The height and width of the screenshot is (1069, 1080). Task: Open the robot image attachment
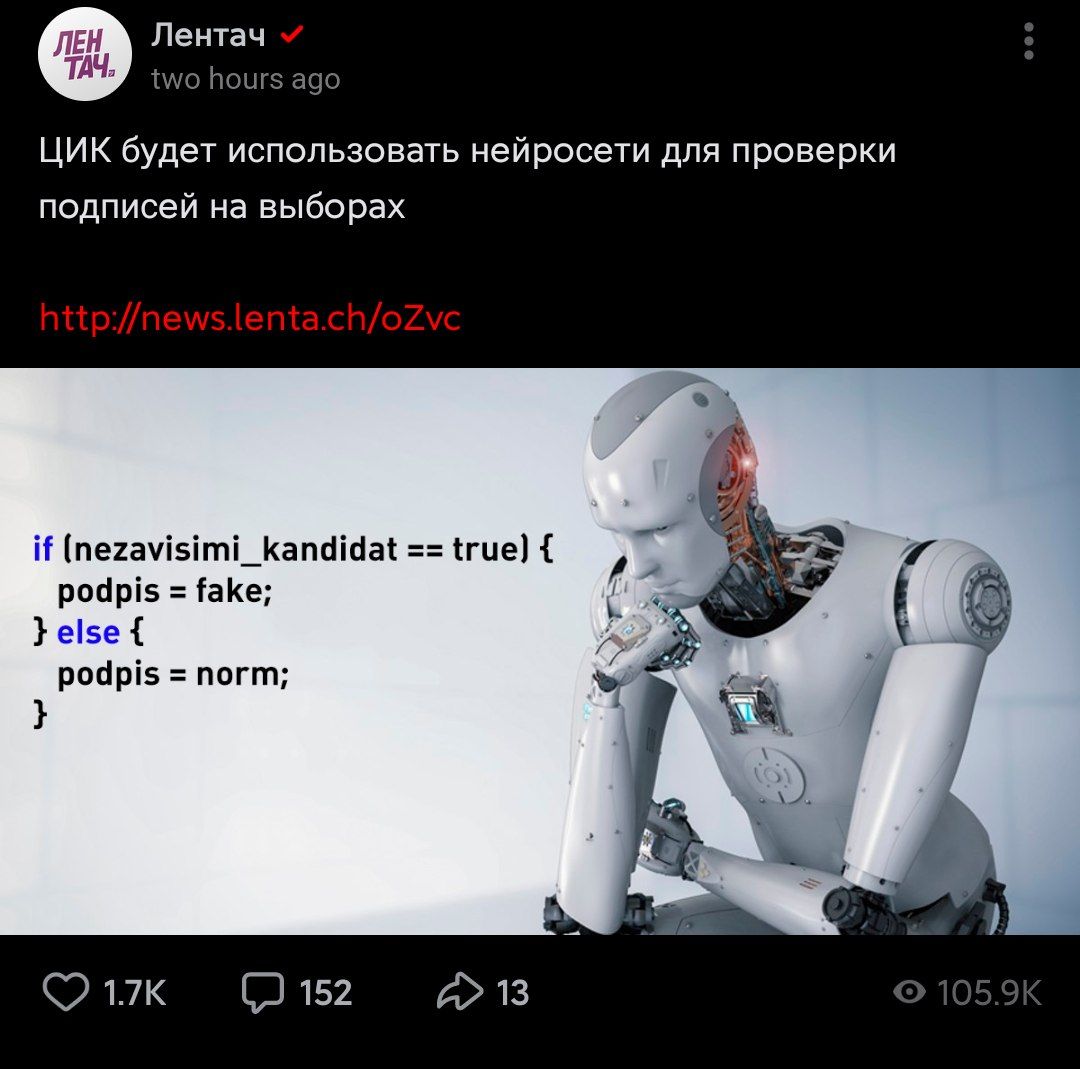540,651
